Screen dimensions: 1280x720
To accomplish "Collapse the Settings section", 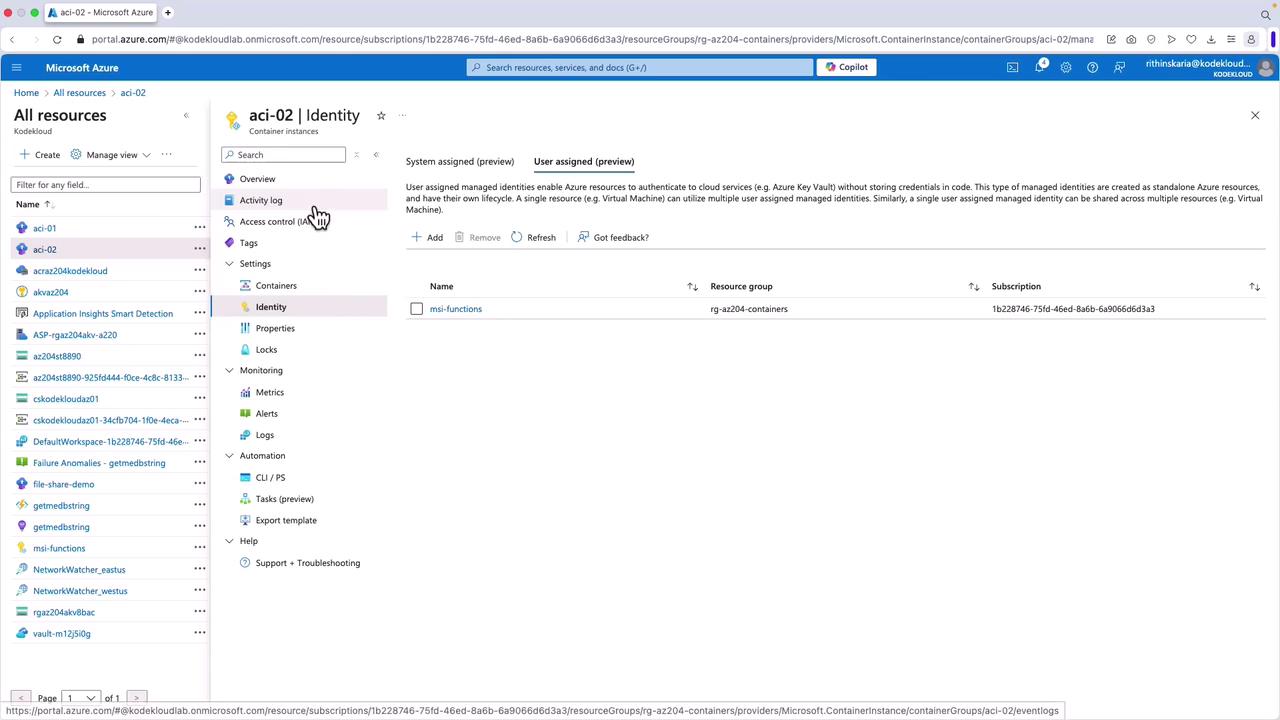I will 229,264.
